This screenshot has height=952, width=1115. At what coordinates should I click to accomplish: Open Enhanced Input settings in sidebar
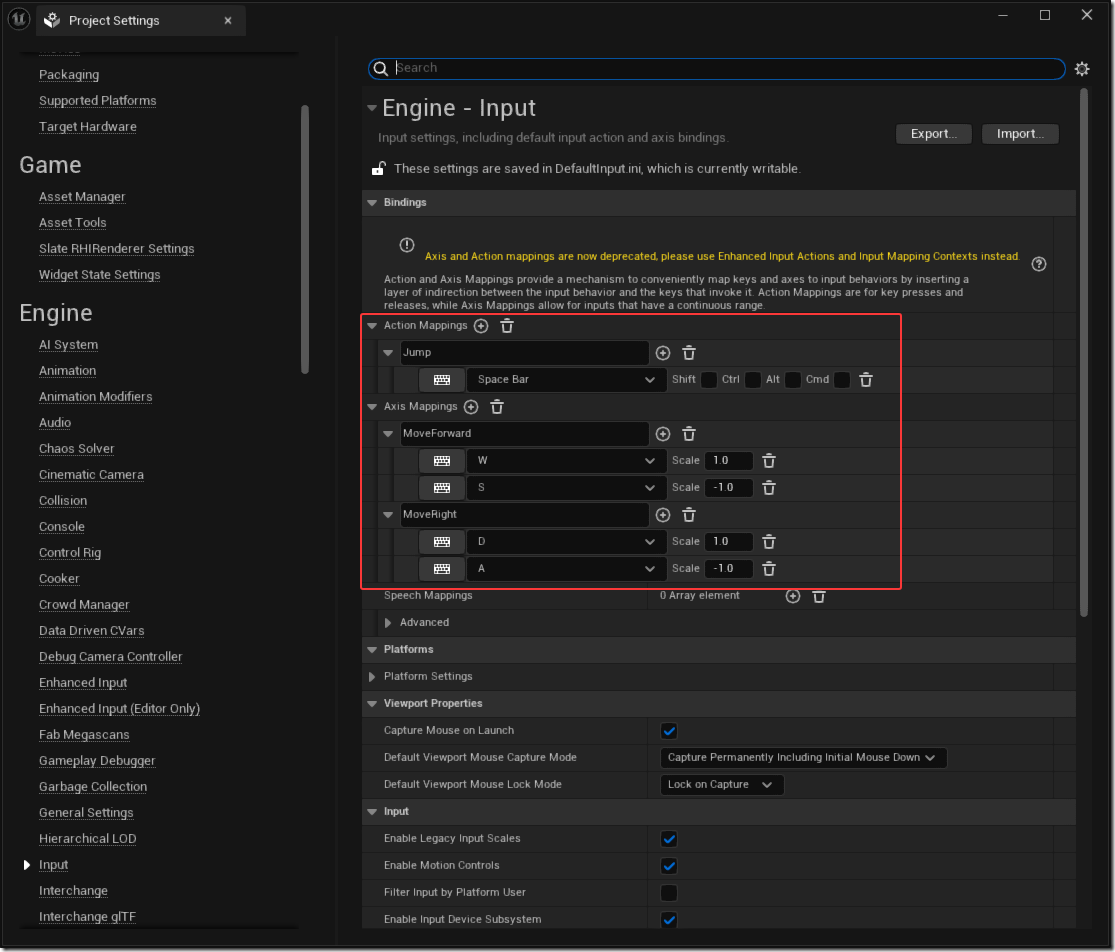coord(83,683)
